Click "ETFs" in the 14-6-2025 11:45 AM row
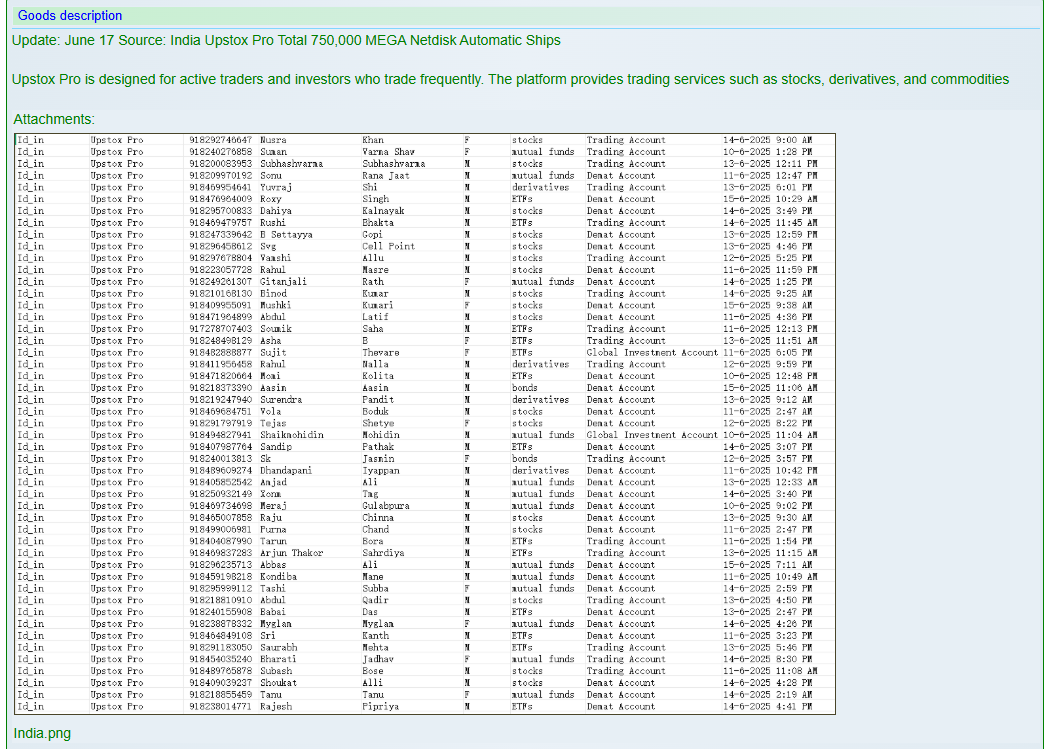1045x749 pixels. [x=522, y=223]
